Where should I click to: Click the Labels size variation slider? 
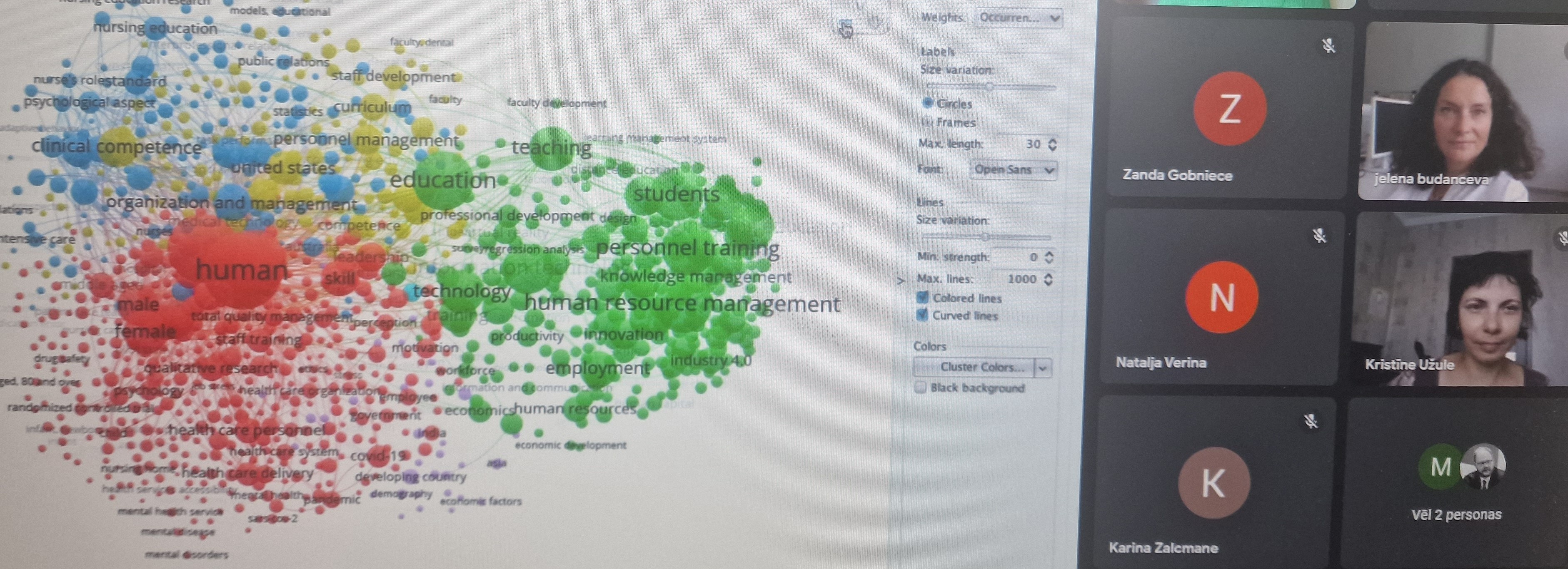(x=990, y=87)
